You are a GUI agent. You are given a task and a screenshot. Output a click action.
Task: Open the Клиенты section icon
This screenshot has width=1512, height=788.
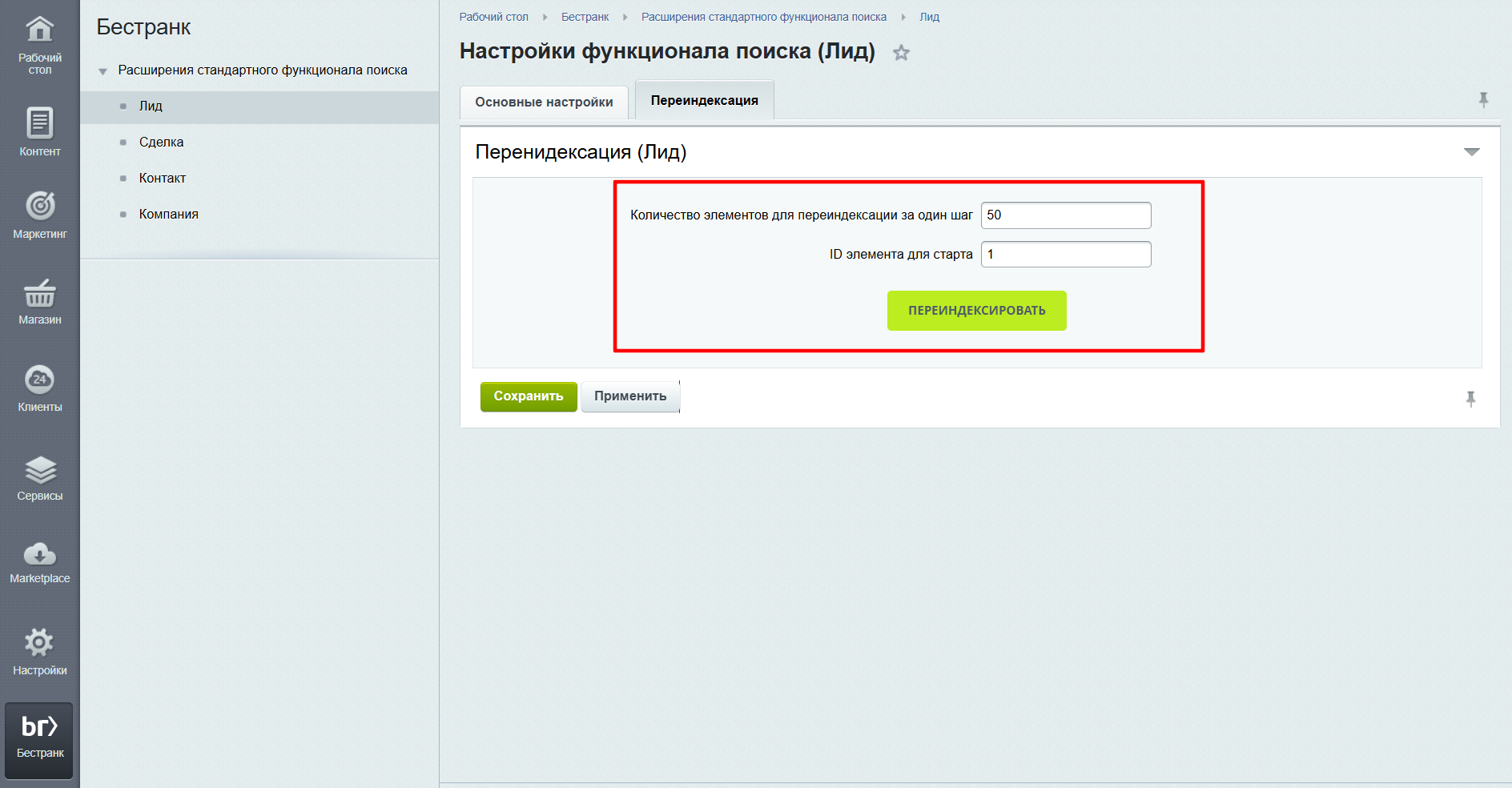[39, 380]
